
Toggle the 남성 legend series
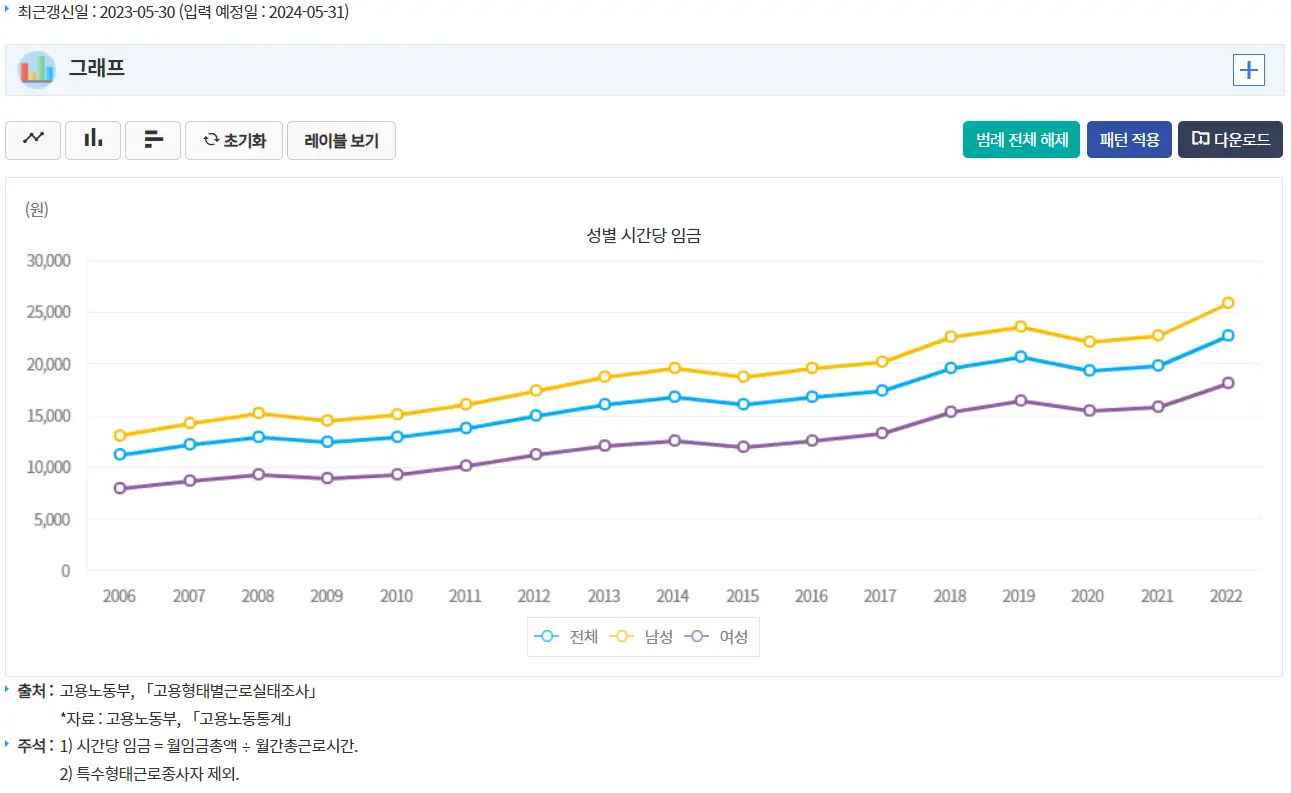click(642, 636)
